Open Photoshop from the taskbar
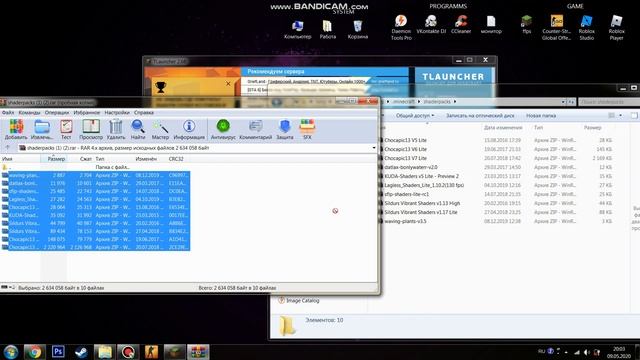 pyautogui.click(x=58, y=352)
